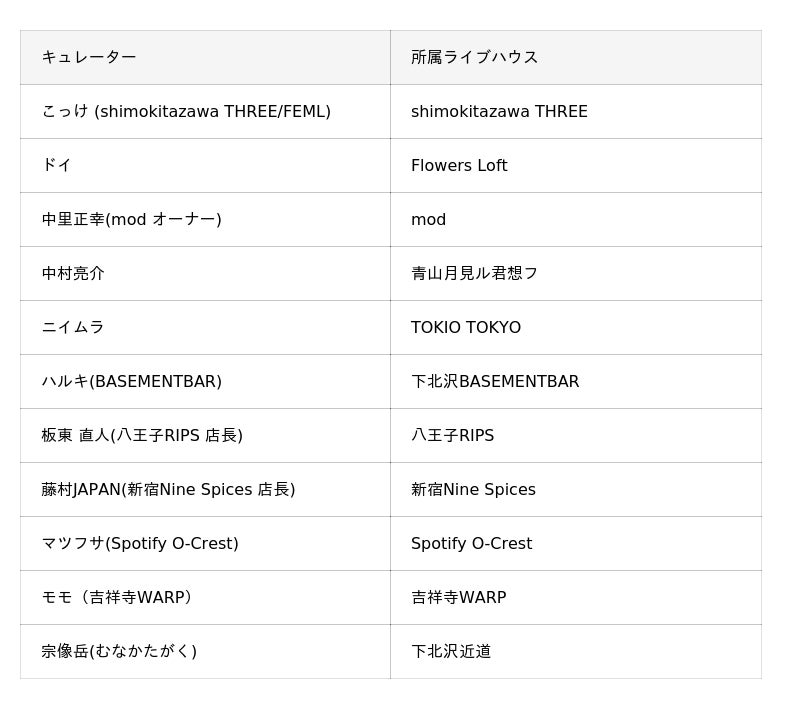Screen dimensions: 800x709
Task: Click the 所属ライブハウス column header
Action: click(x=576, y=57)
